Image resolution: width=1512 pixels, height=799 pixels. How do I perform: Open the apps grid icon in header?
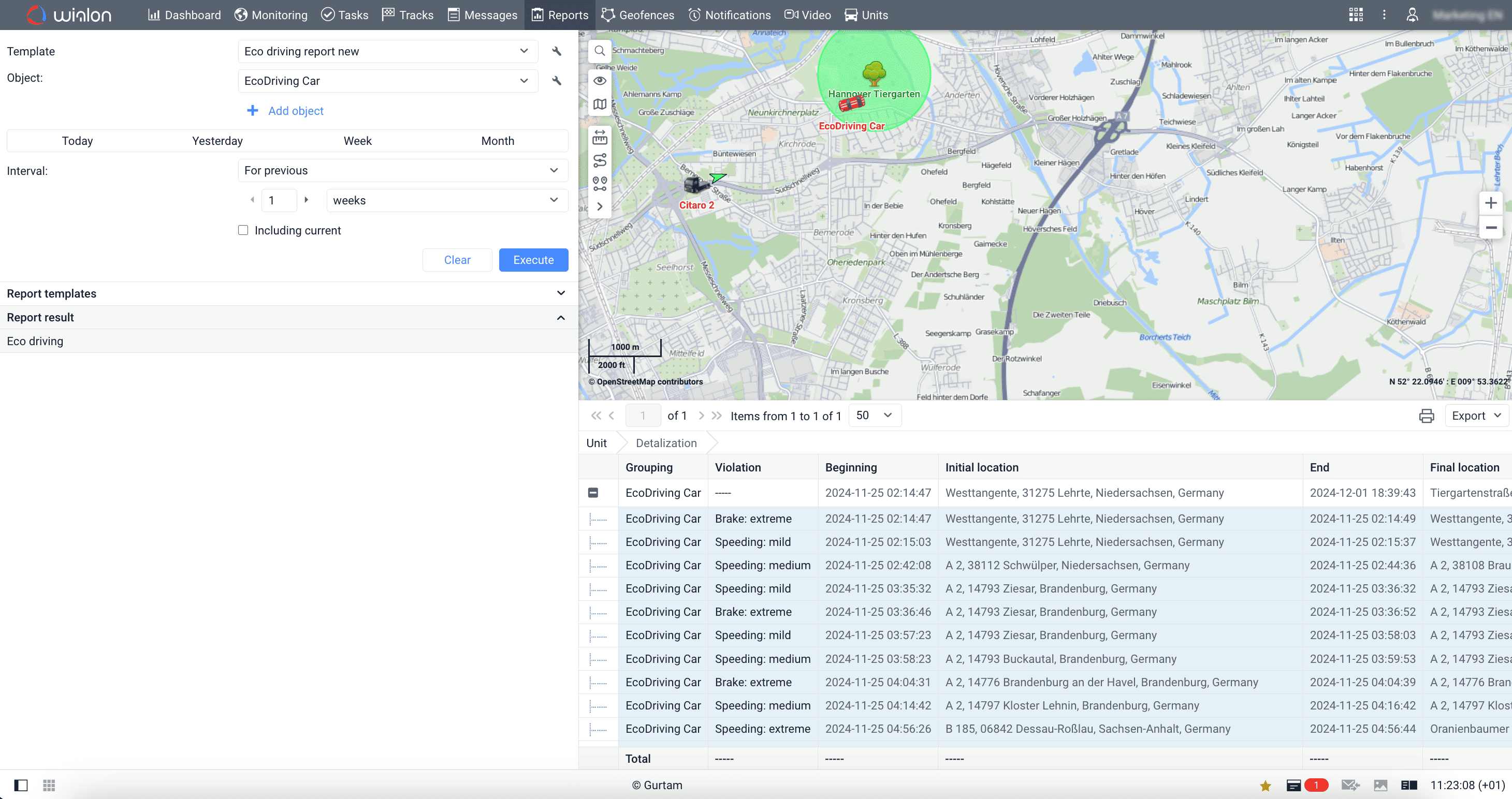[x=1356, y=14]
